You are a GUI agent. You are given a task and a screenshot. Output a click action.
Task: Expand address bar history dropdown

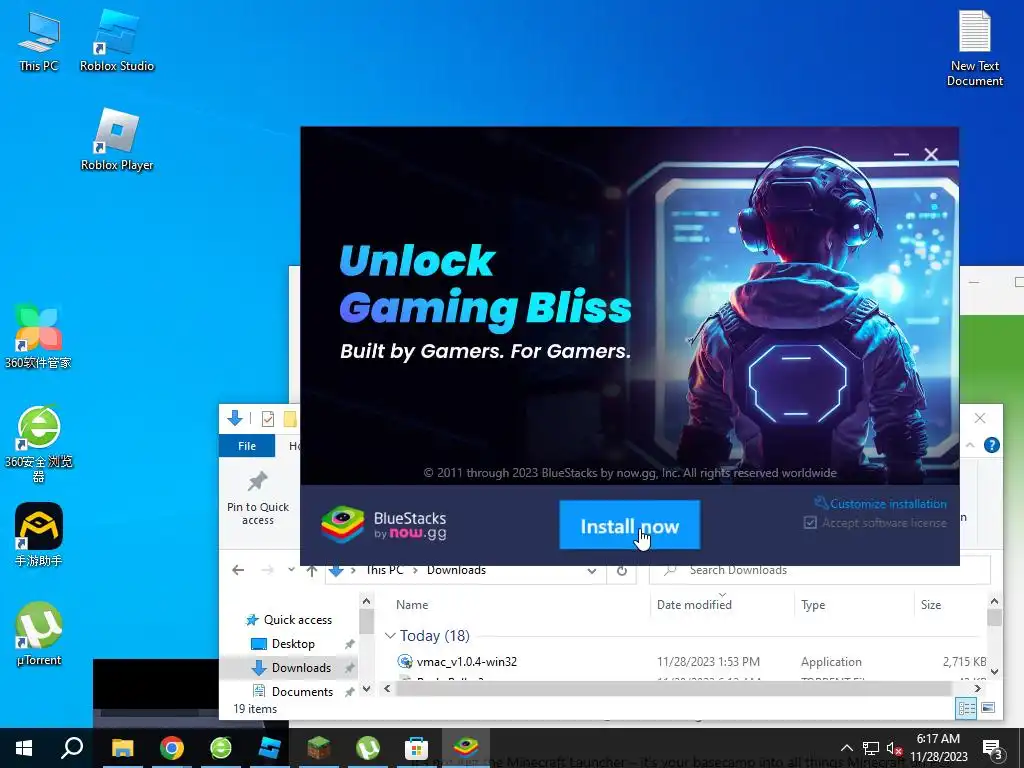[592, 570]
